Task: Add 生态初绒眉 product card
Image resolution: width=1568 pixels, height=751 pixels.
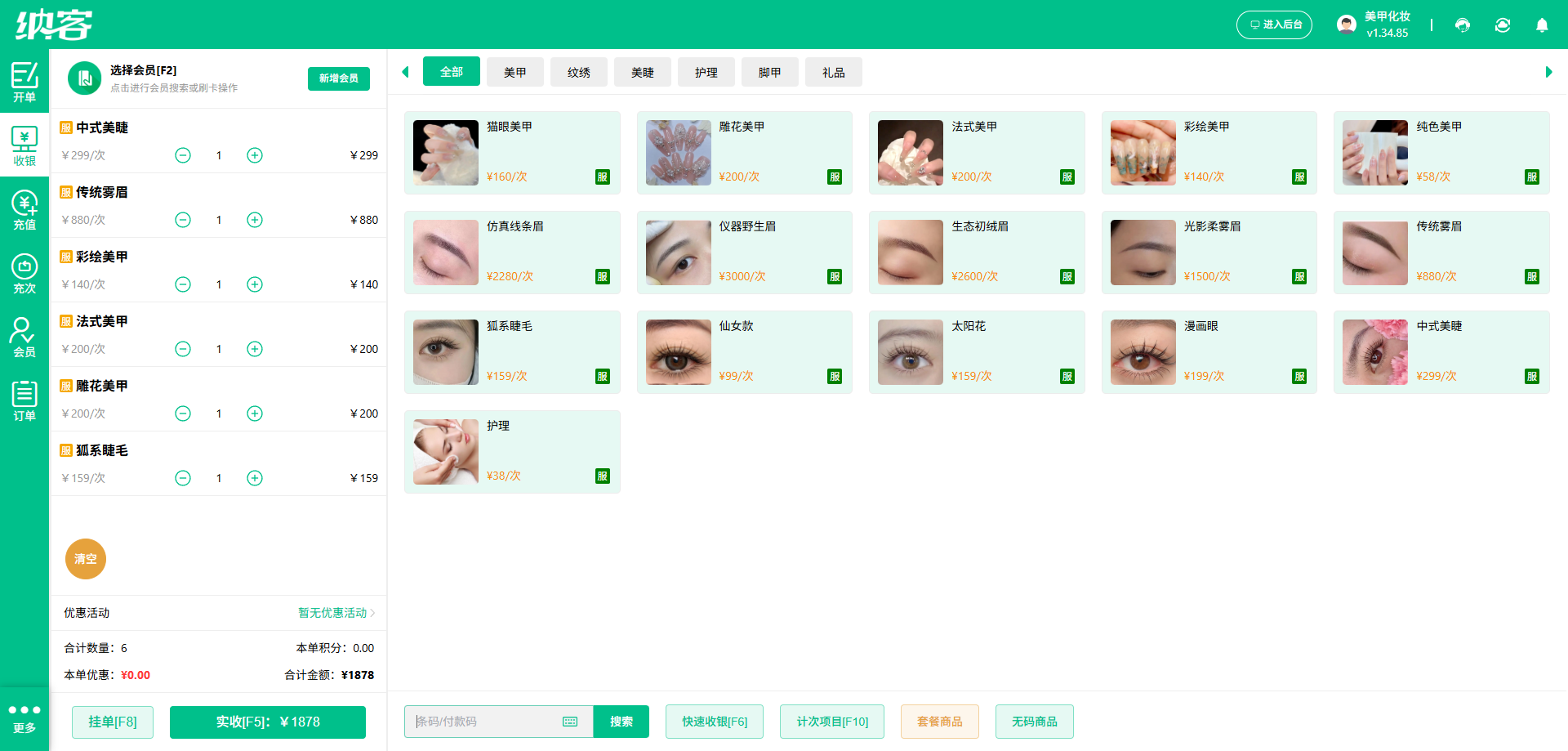Action: tap(977, 253)
